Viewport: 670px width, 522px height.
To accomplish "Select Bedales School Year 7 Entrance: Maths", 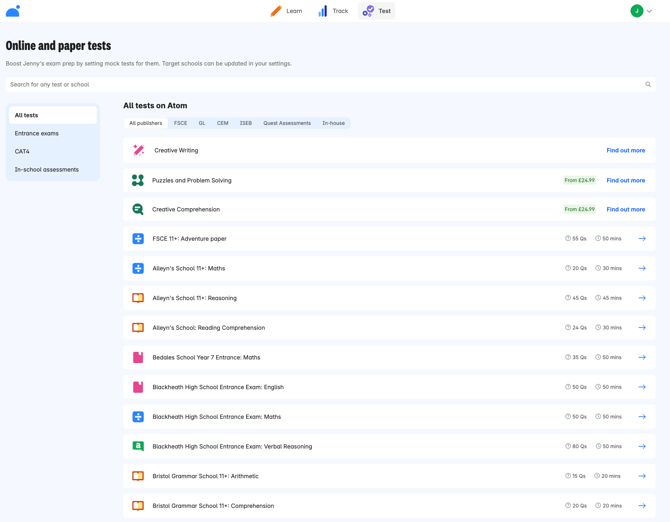I will tap(206, 357).
